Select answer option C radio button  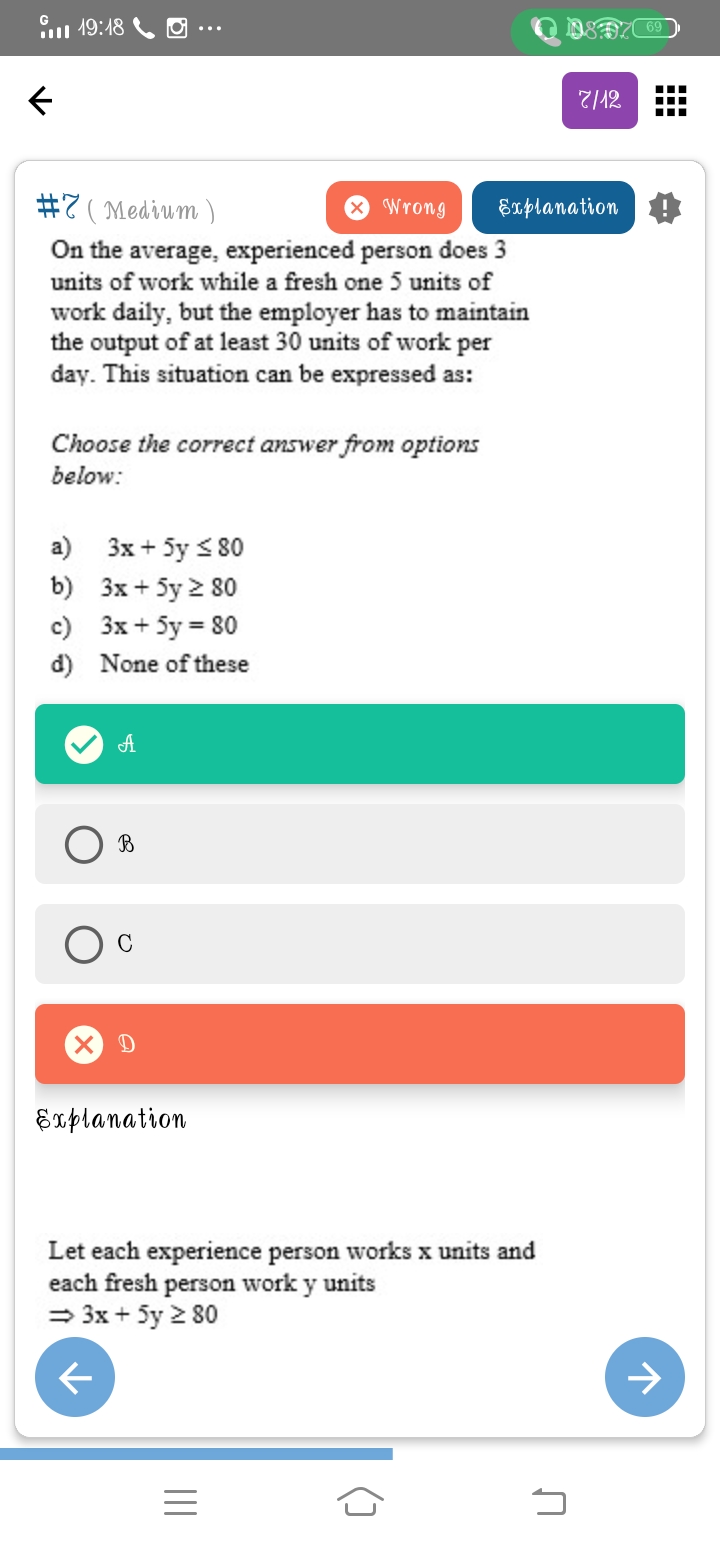(84, 944)
